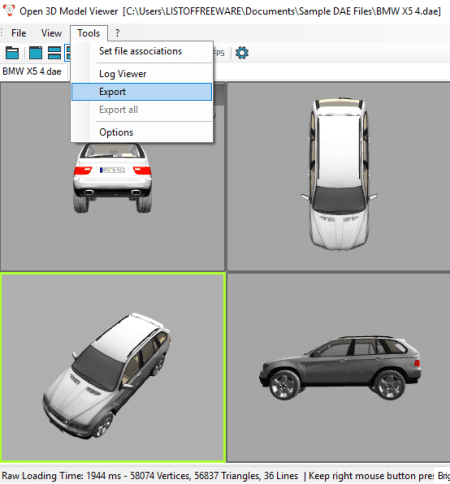Select the four-viewport layout icon

tap(68, 53)
